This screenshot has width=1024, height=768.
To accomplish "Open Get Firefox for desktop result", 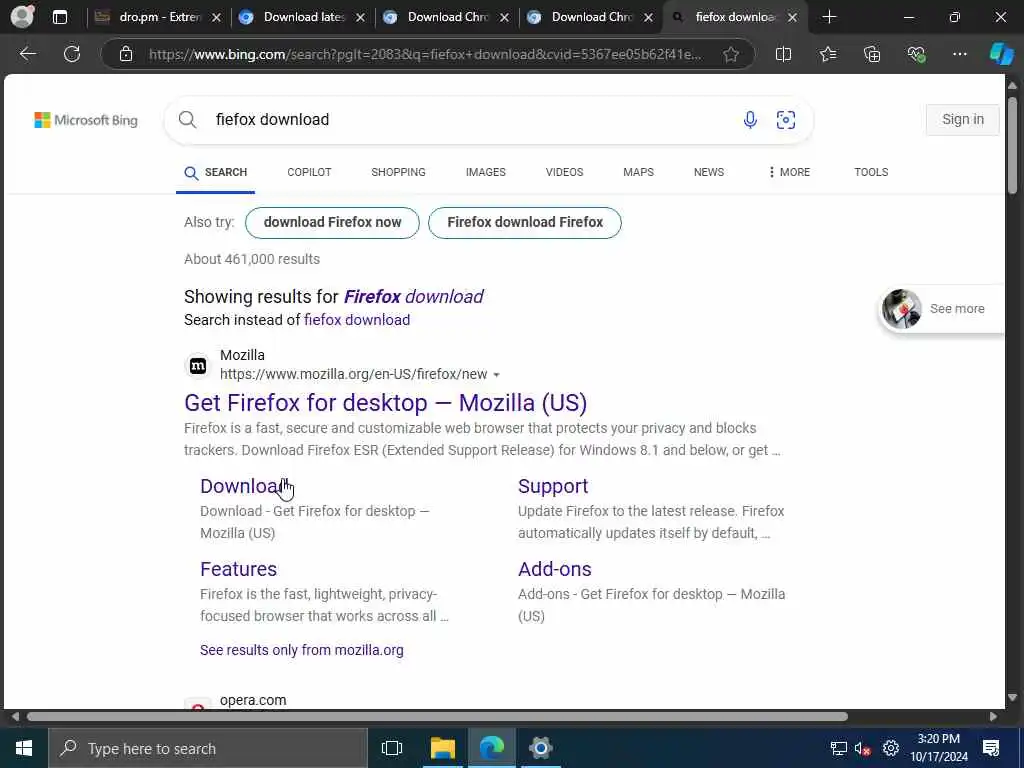I will click(385, 403).
